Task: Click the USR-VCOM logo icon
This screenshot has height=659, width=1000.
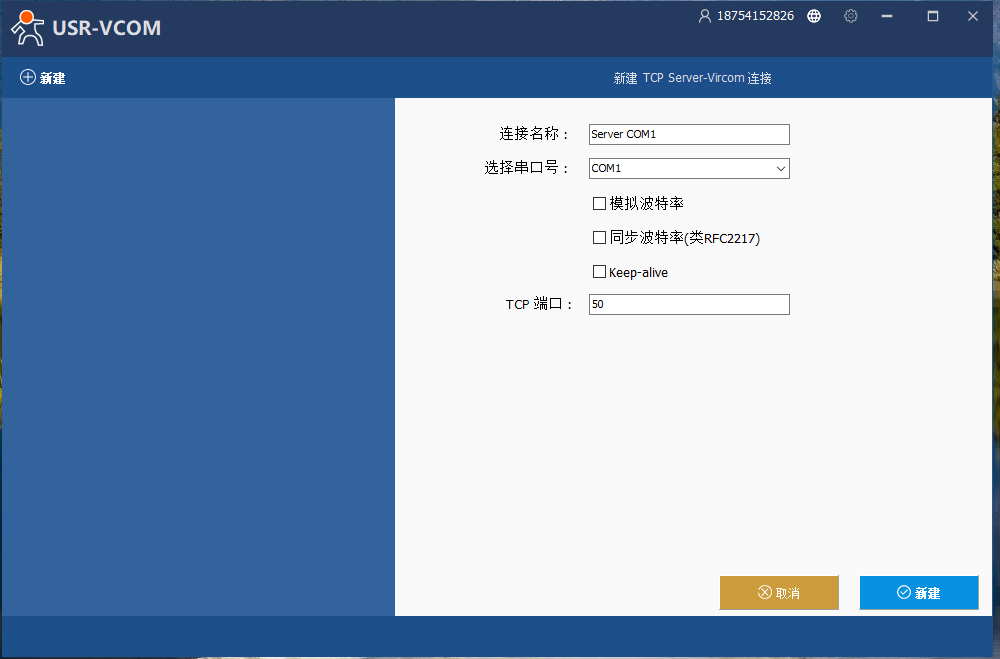Action: click(x=28, y=28)
